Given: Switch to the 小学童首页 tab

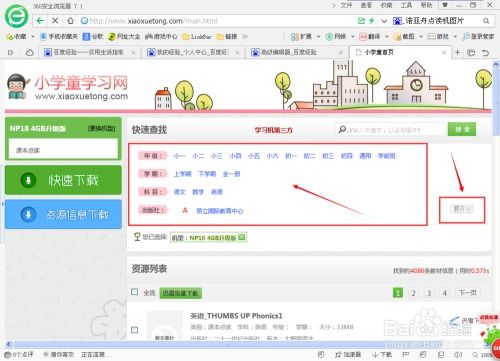Looking at the screenshot, I should coord(400,52).
